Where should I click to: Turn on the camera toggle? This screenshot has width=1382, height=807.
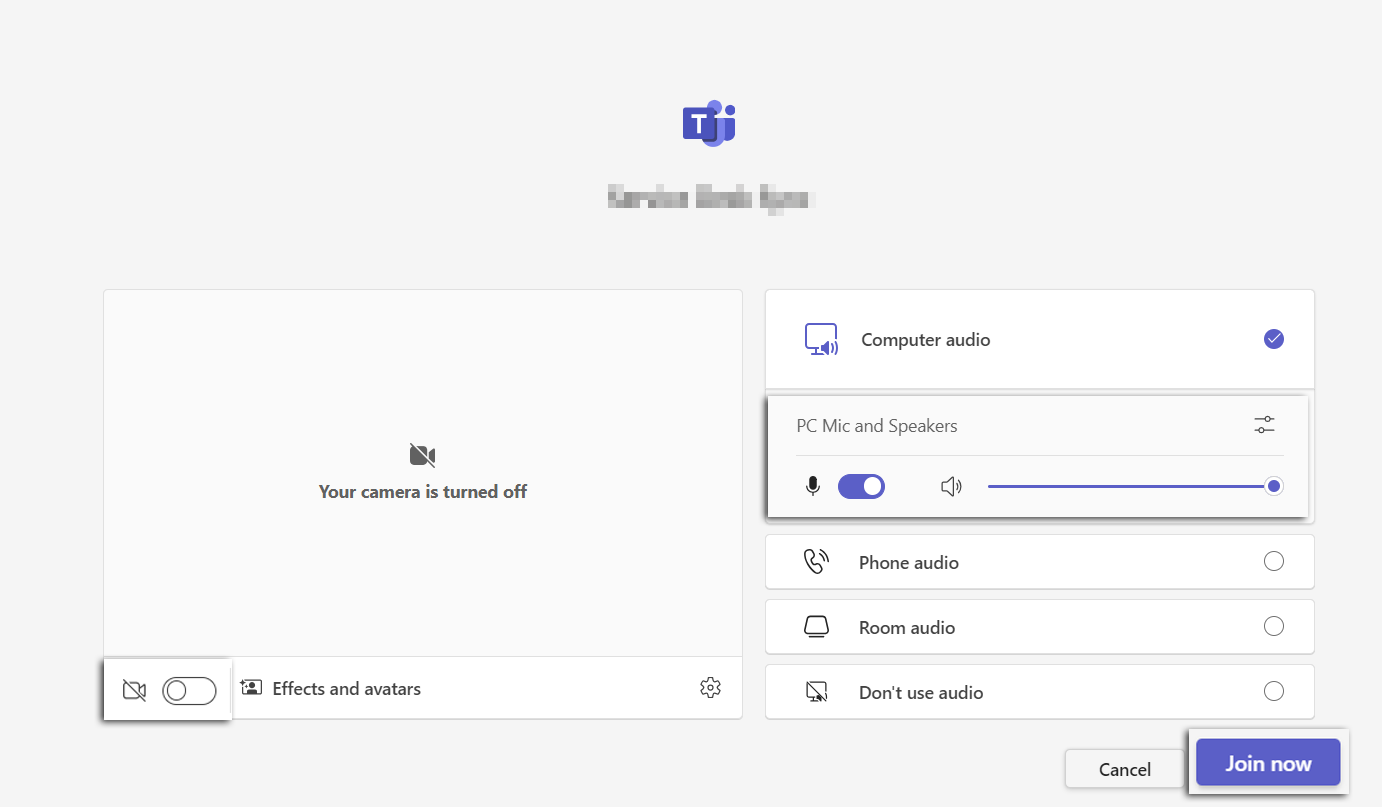[189, 690]
